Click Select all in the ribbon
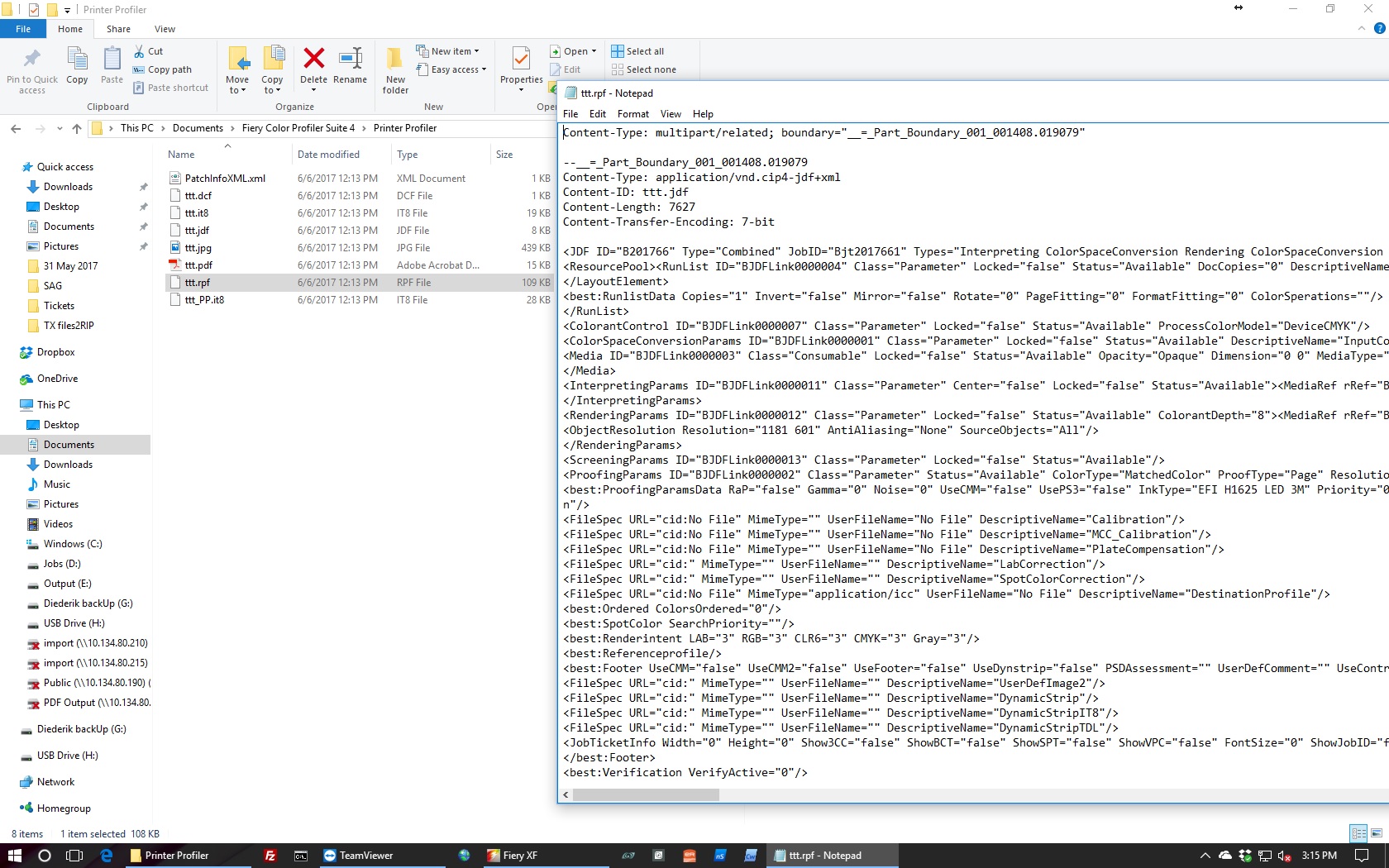The height and width of the screenshot is (868, 1389). [x=637, y=51]
